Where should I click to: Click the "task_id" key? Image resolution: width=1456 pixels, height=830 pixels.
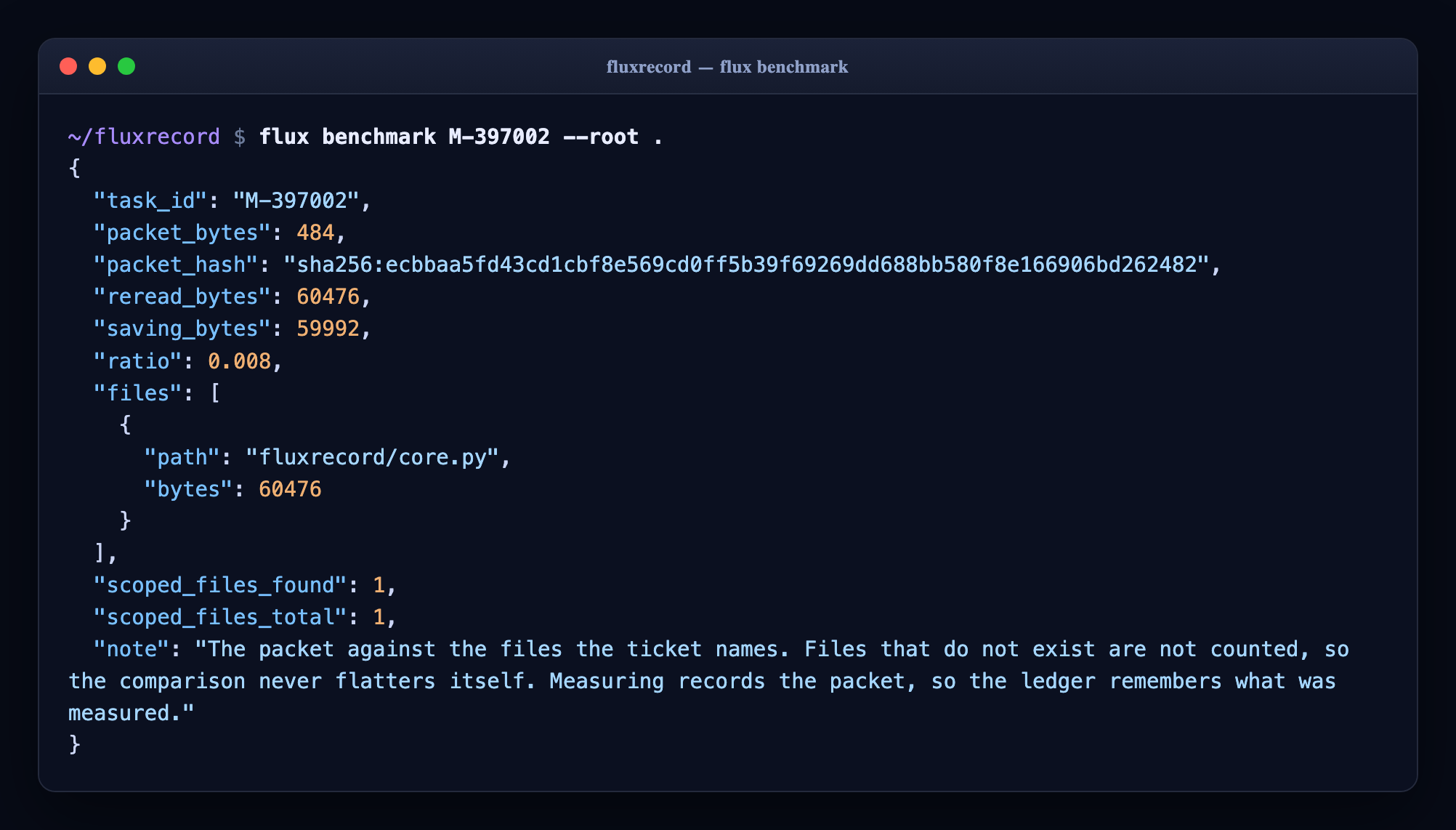point(150,201)
